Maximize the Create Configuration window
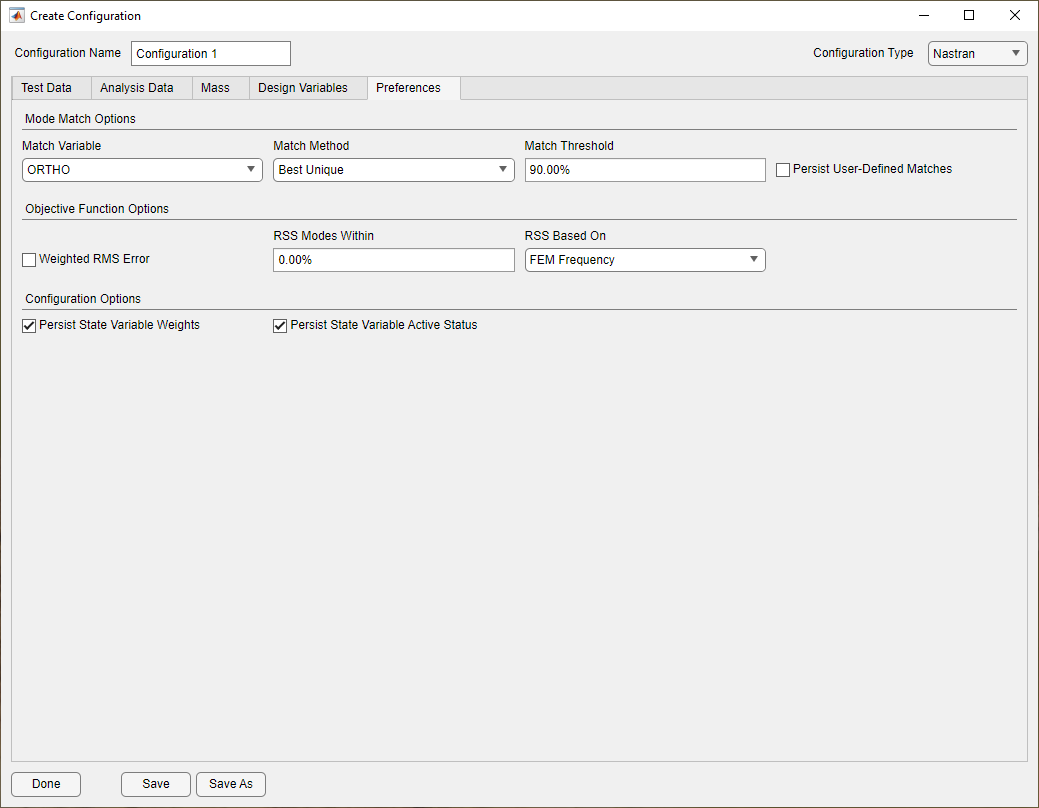Screen dimensions: 1039x808 [x=969, y=15]
